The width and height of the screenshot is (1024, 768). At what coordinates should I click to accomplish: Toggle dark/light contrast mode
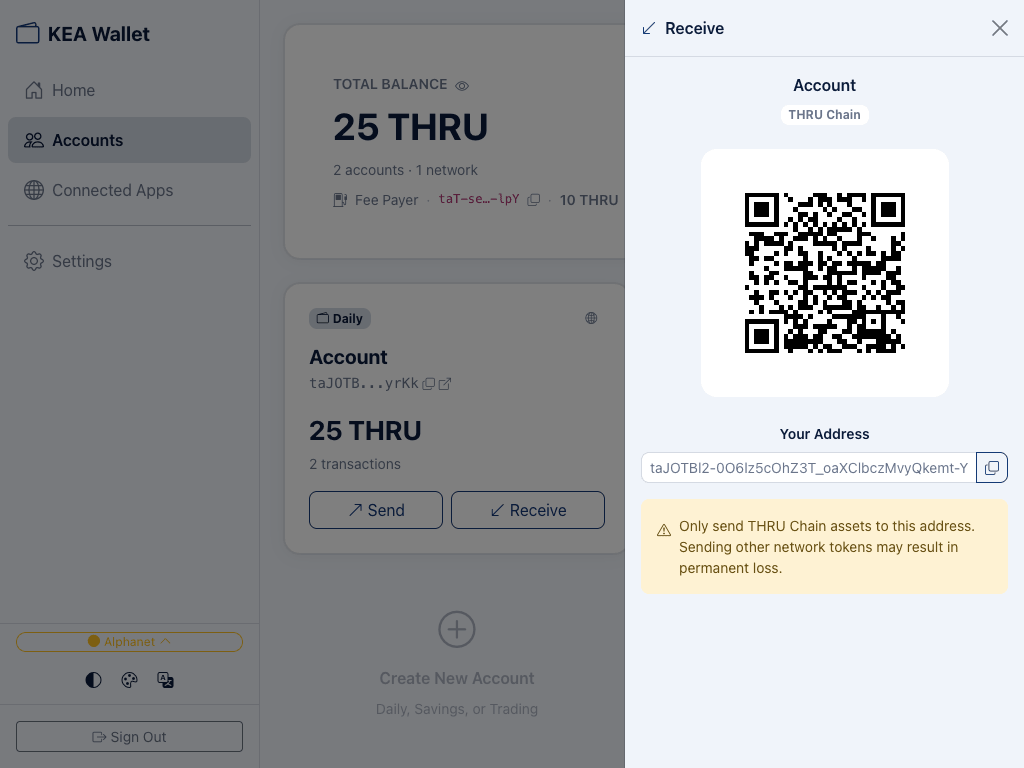click(x=93, y=680)
